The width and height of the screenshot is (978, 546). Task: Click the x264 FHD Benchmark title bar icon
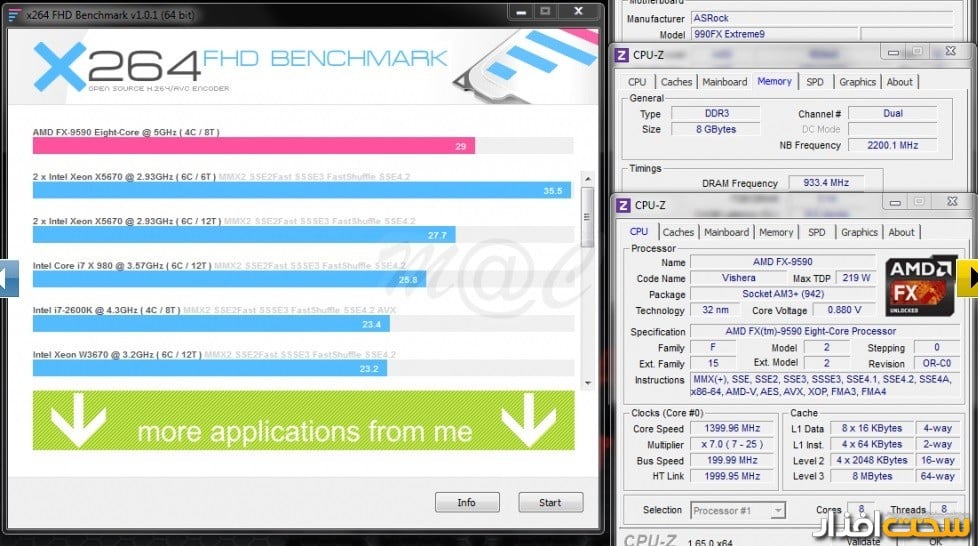(x=14, y=14)
